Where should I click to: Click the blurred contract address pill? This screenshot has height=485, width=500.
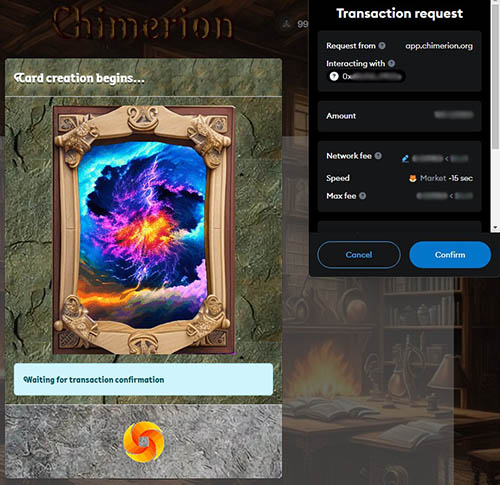367,76
